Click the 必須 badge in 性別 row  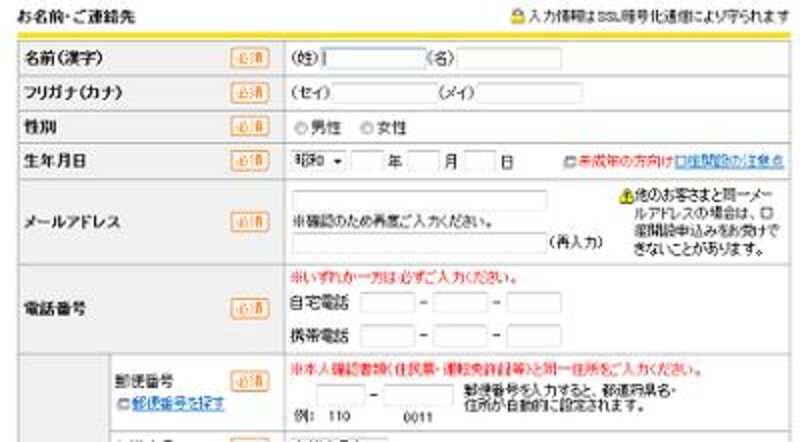pyautogui.click(x=249, y=127)
